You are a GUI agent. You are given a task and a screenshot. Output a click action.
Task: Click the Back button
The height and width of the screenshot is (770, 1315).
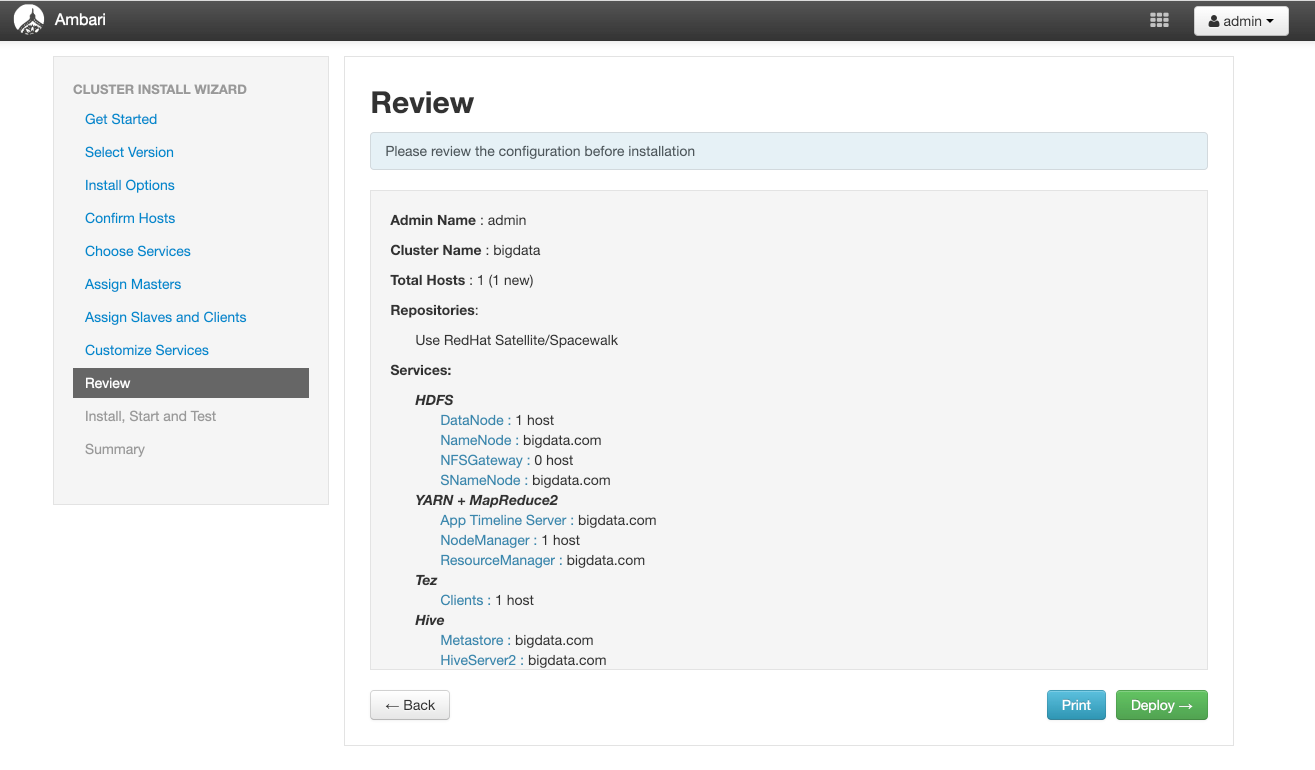click(409, 705)
